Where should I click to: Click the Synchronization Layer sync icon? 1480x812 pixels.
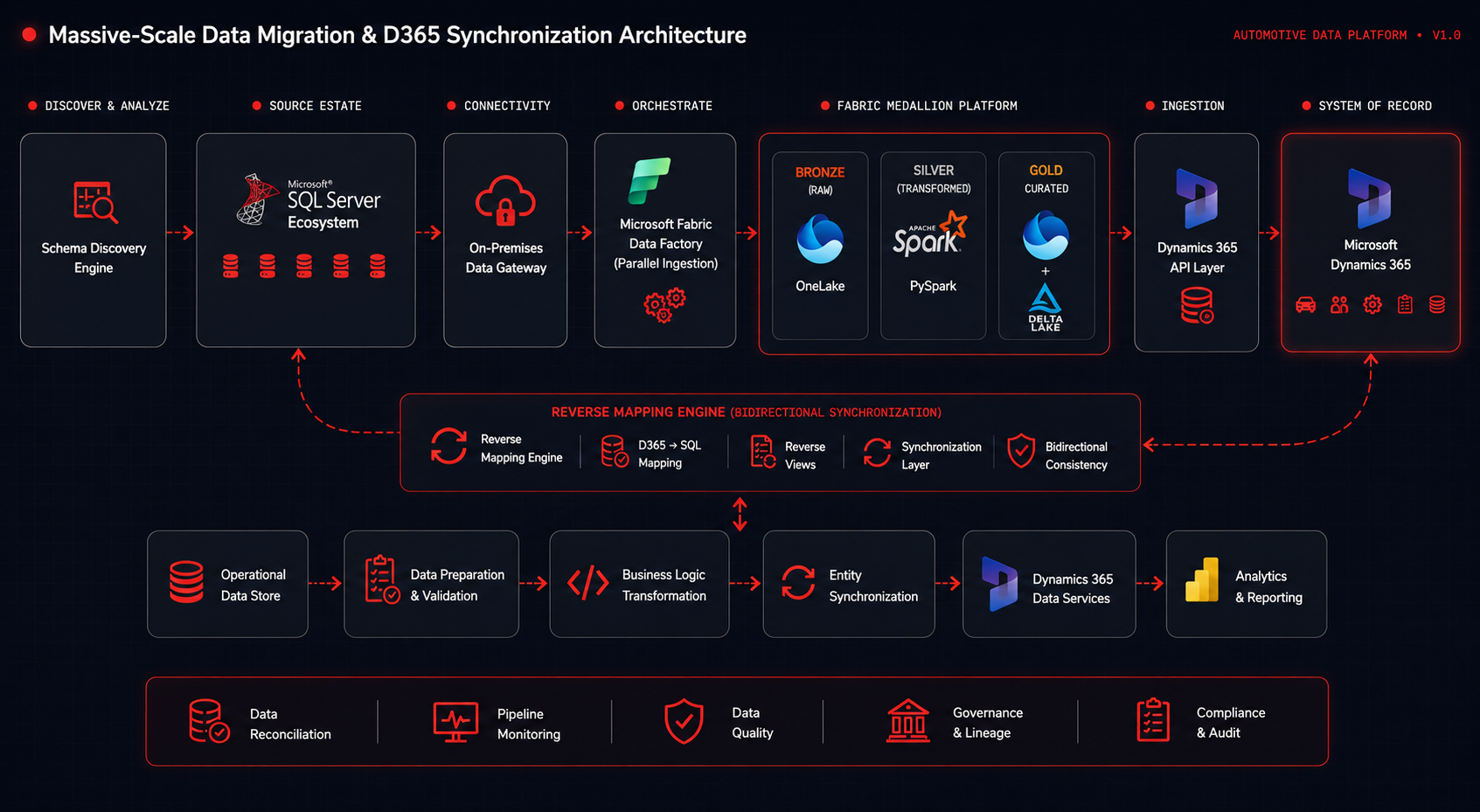click(x=877, y=452)
